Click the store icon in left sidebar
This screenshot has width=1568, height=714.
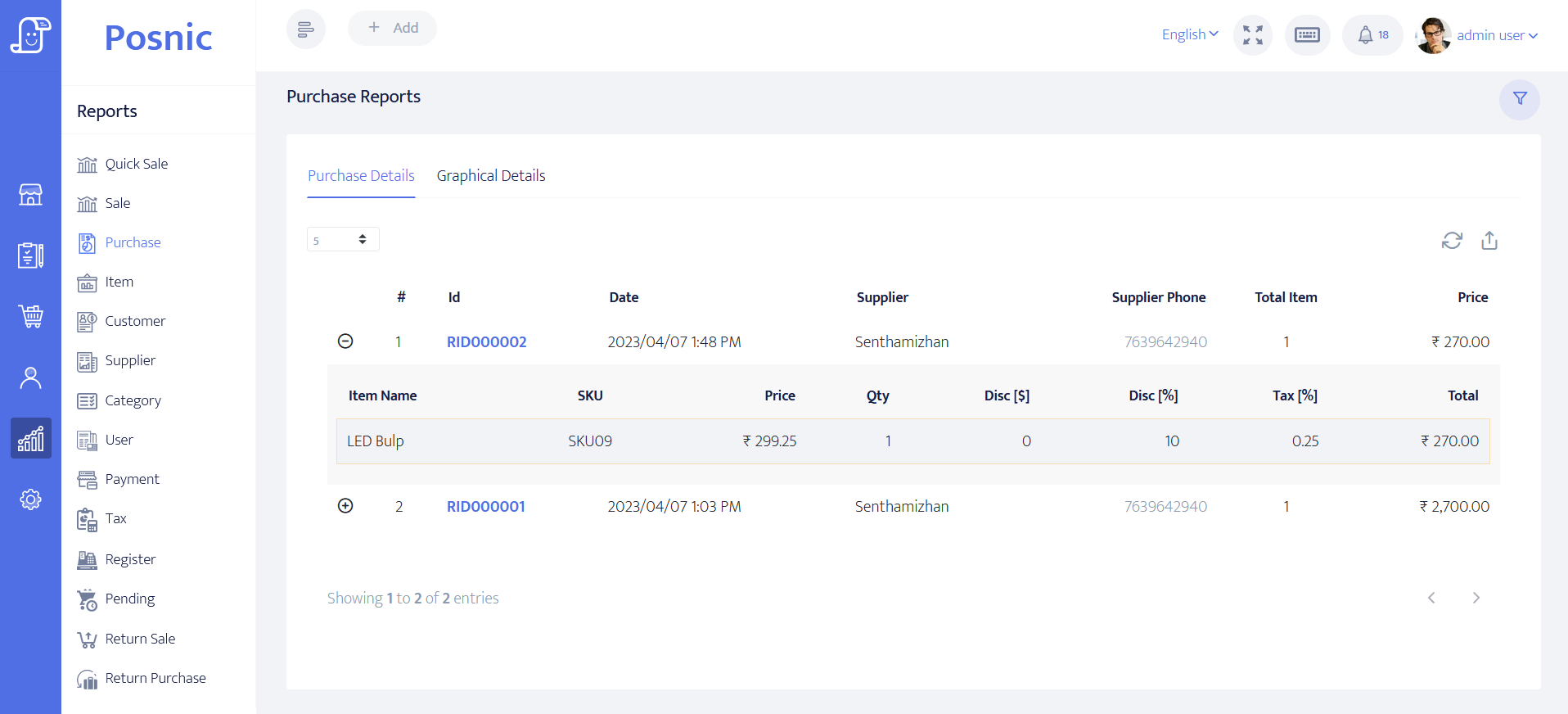[31, 195]
